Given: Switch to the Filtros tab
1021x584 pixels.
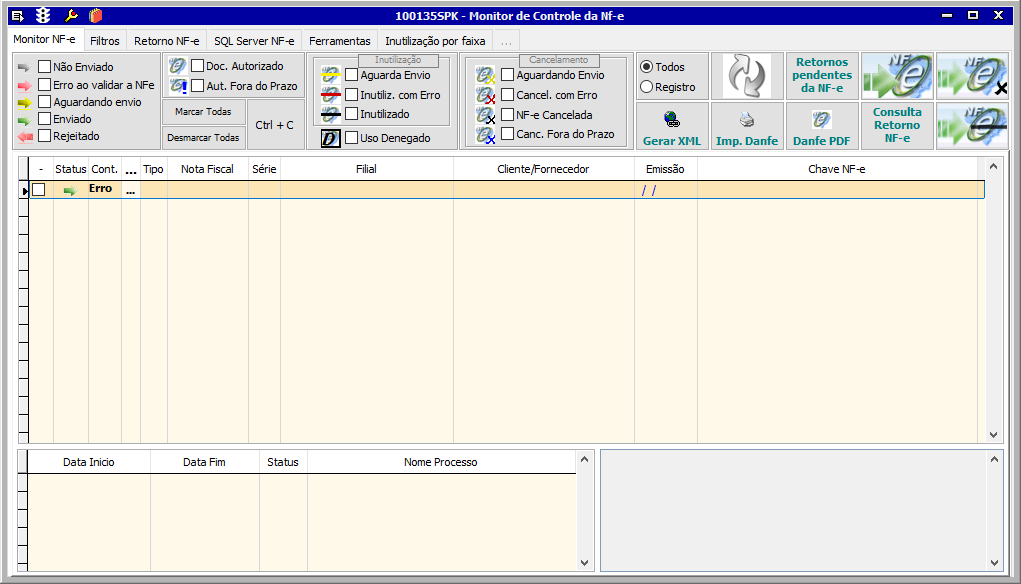Looking at the screenshot, I should pos(104,41).
